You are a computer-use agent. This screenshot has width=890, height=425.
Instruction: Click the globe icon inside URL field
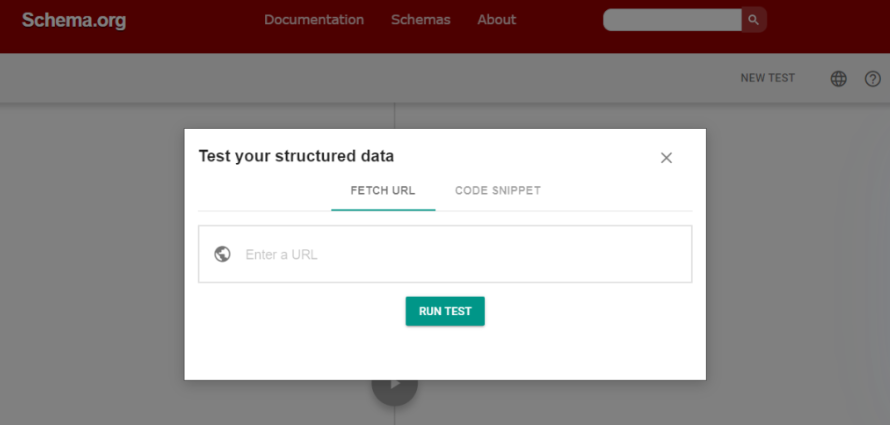[223, 254]
